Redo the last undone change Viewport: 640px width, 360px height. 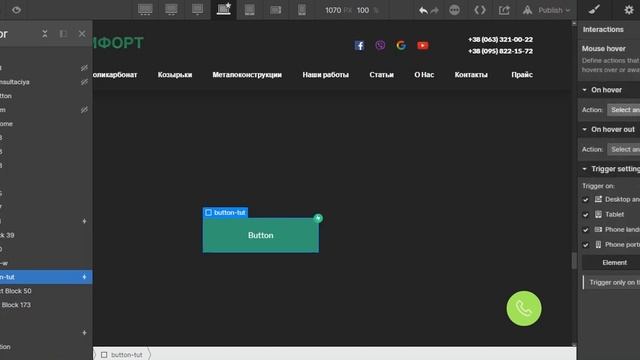click(434, 10)
